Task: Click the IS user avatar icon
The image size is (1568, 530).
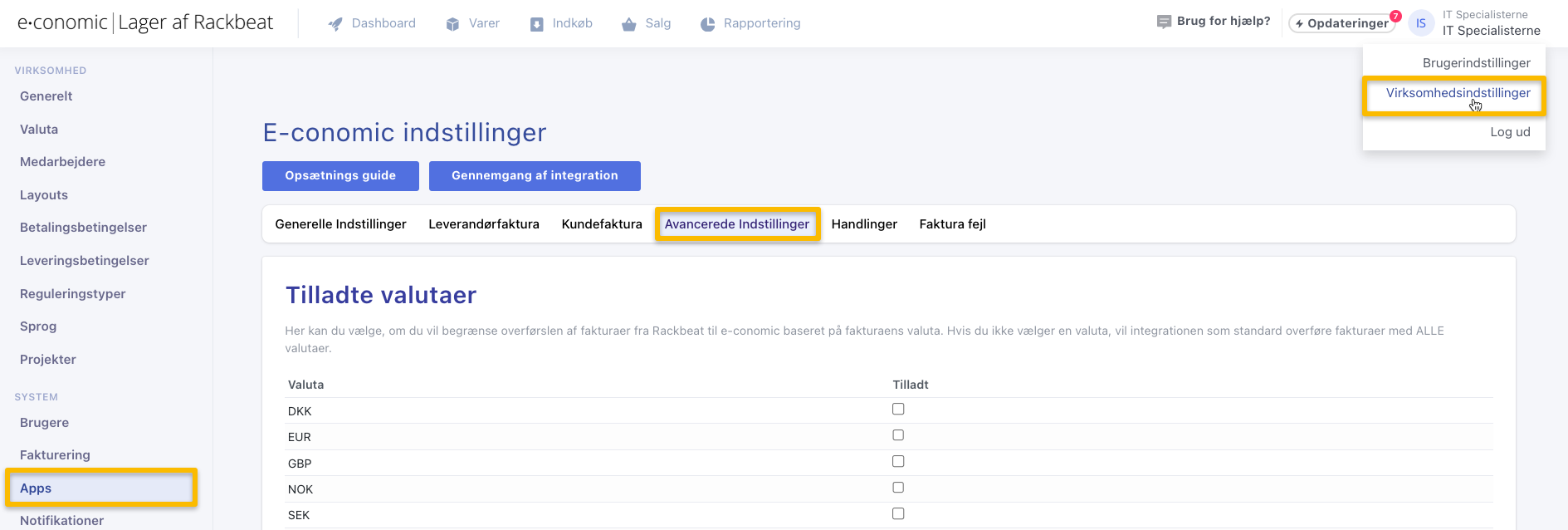Action: [1421, 23]
